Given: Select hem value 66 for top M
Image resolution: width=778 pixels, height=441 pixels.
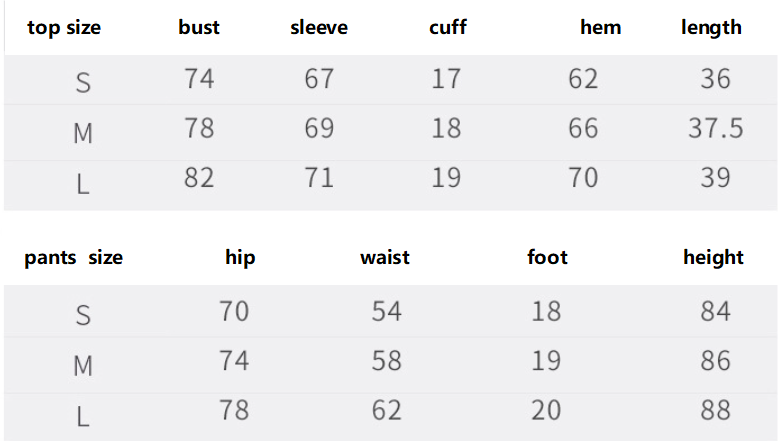Looking at the screenshot, I should pos(583,129).
